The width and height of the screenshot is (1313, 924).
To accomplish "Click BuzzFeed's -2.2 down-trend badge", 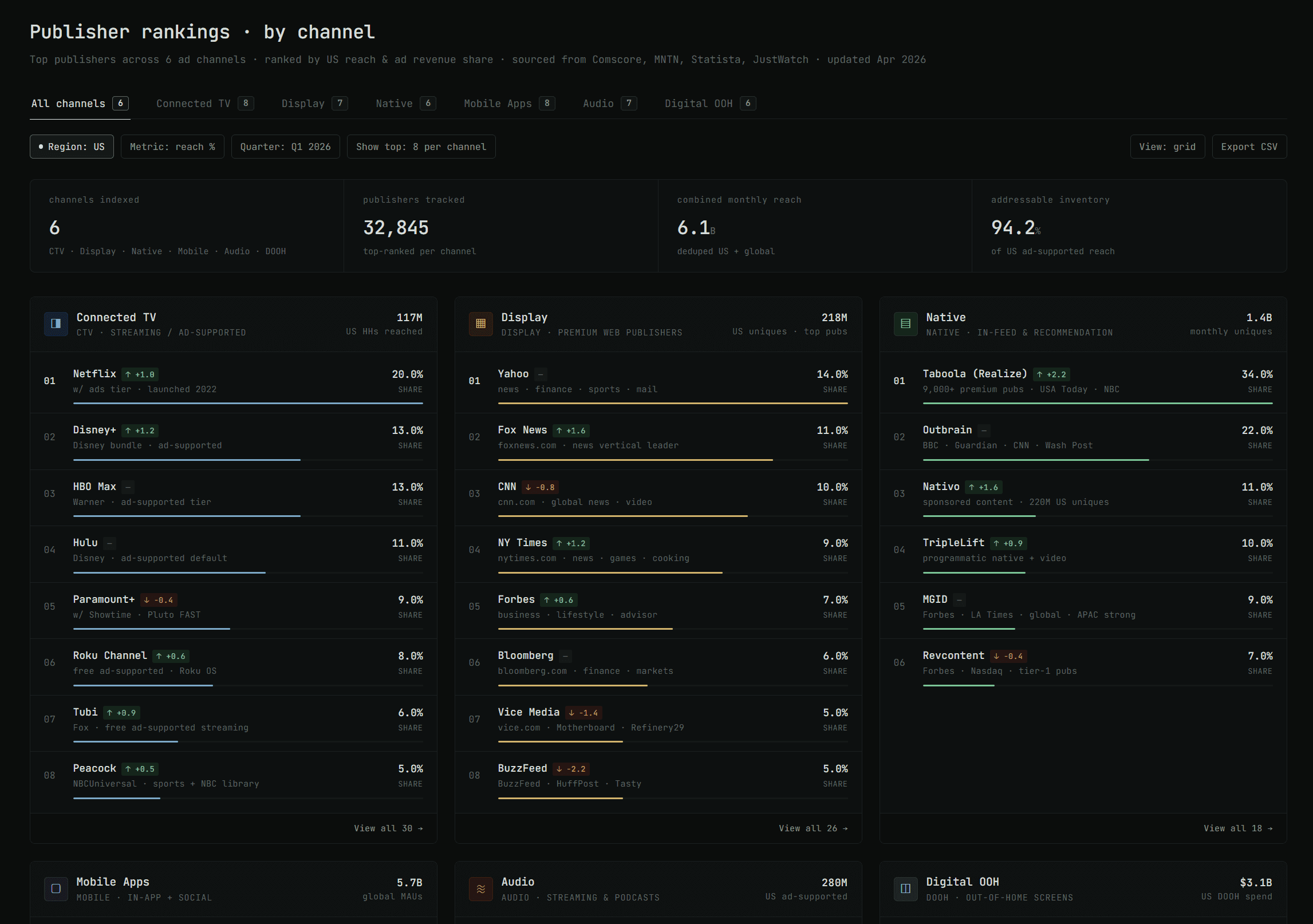I will (571, 769).
